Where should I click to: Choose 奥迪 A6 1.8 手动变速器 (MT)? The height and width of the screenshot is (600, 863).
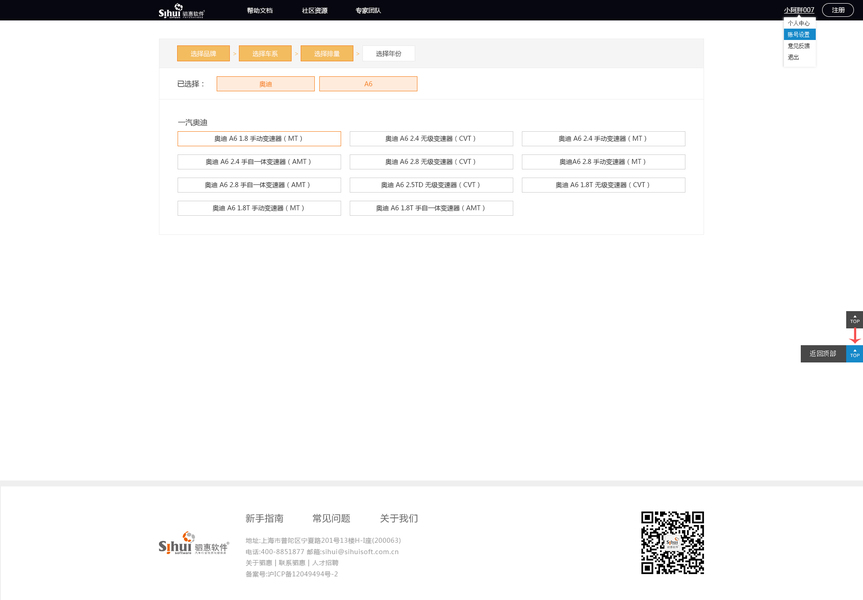pyautogui.click(x=259, y=139)
